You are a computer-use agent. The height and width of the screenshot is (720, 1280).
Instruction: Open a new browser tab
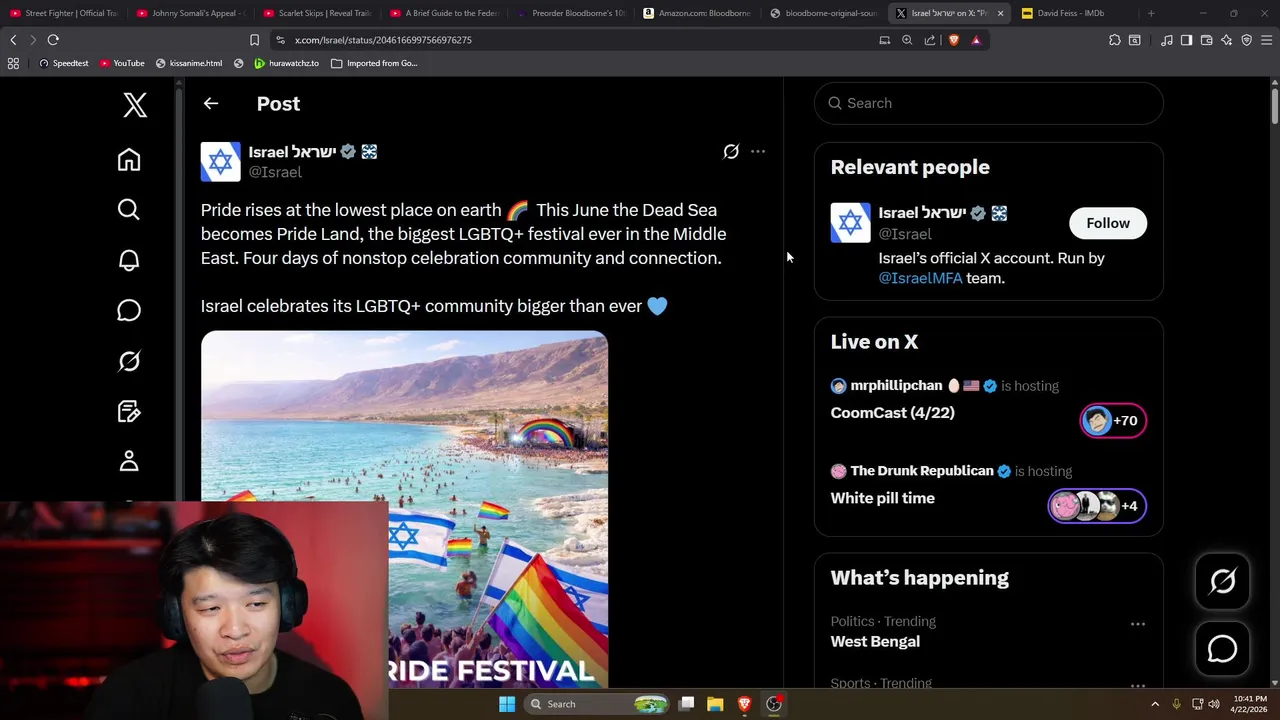point(1151,13)
